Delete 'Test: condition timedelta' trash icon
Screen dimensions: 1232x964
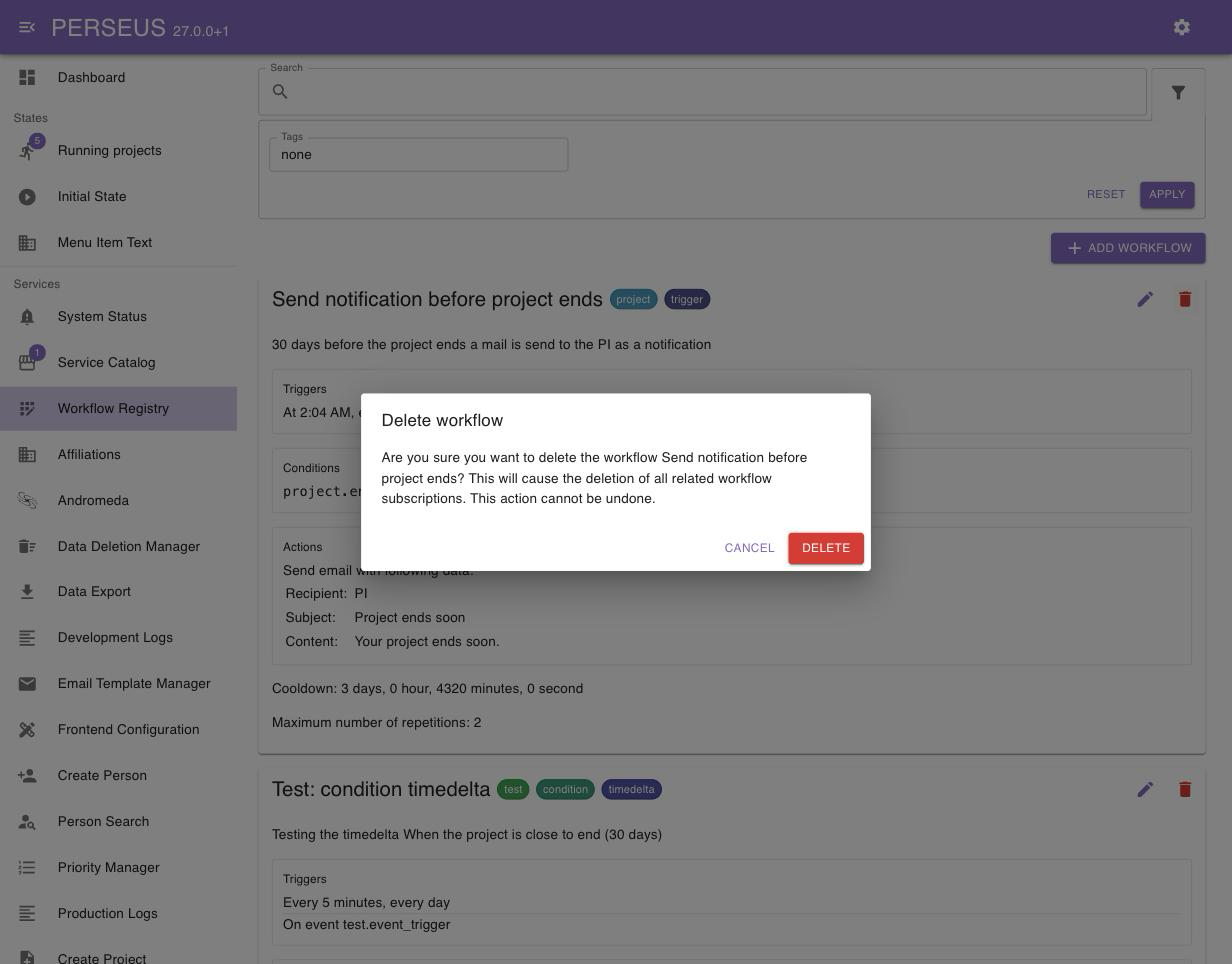(x=1185, y=789)
